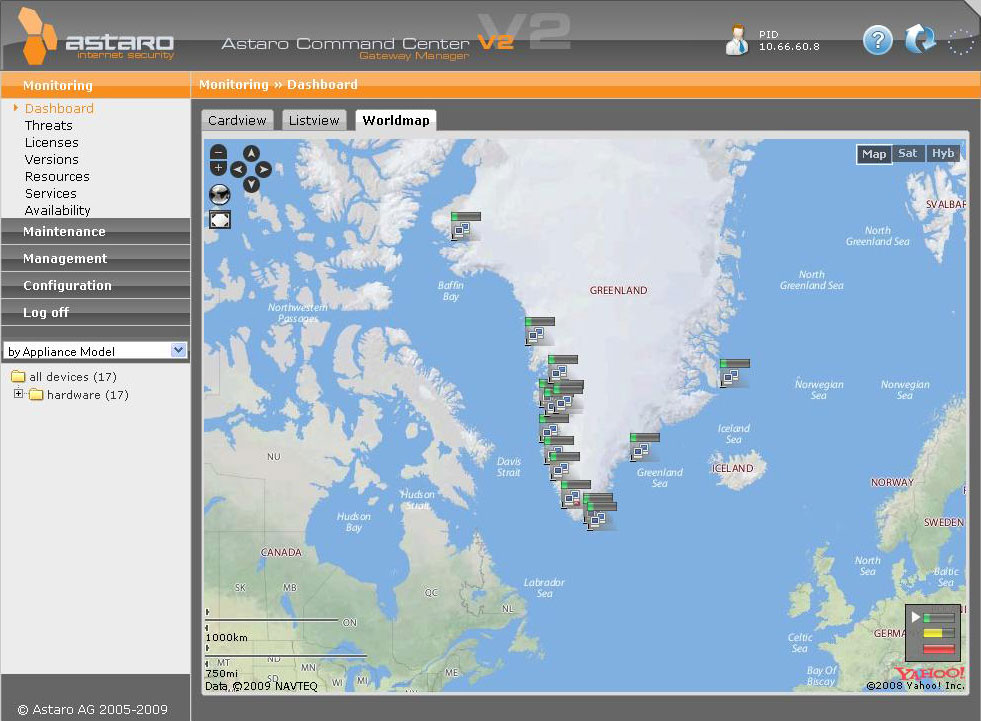981x721 pixels.
Task: Click the map zoom out minus button
Action: coord(219,152)
